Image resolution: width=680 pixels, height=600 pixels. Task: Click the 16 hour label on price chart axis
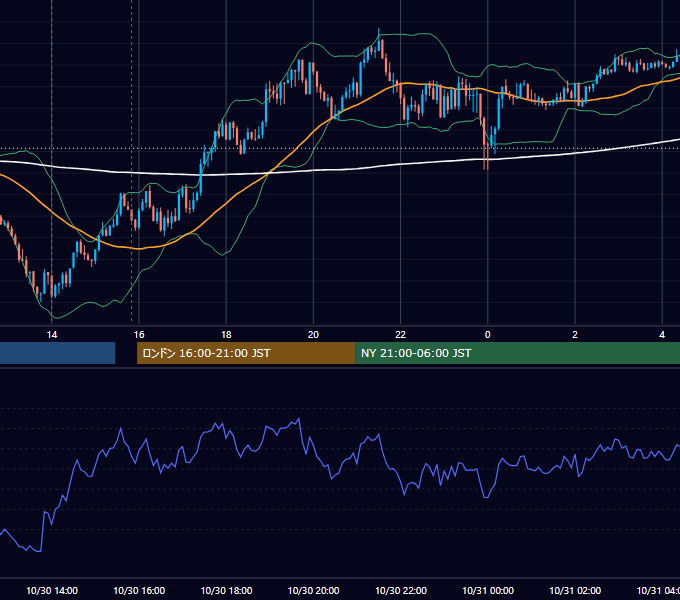(x=139, y=335)
